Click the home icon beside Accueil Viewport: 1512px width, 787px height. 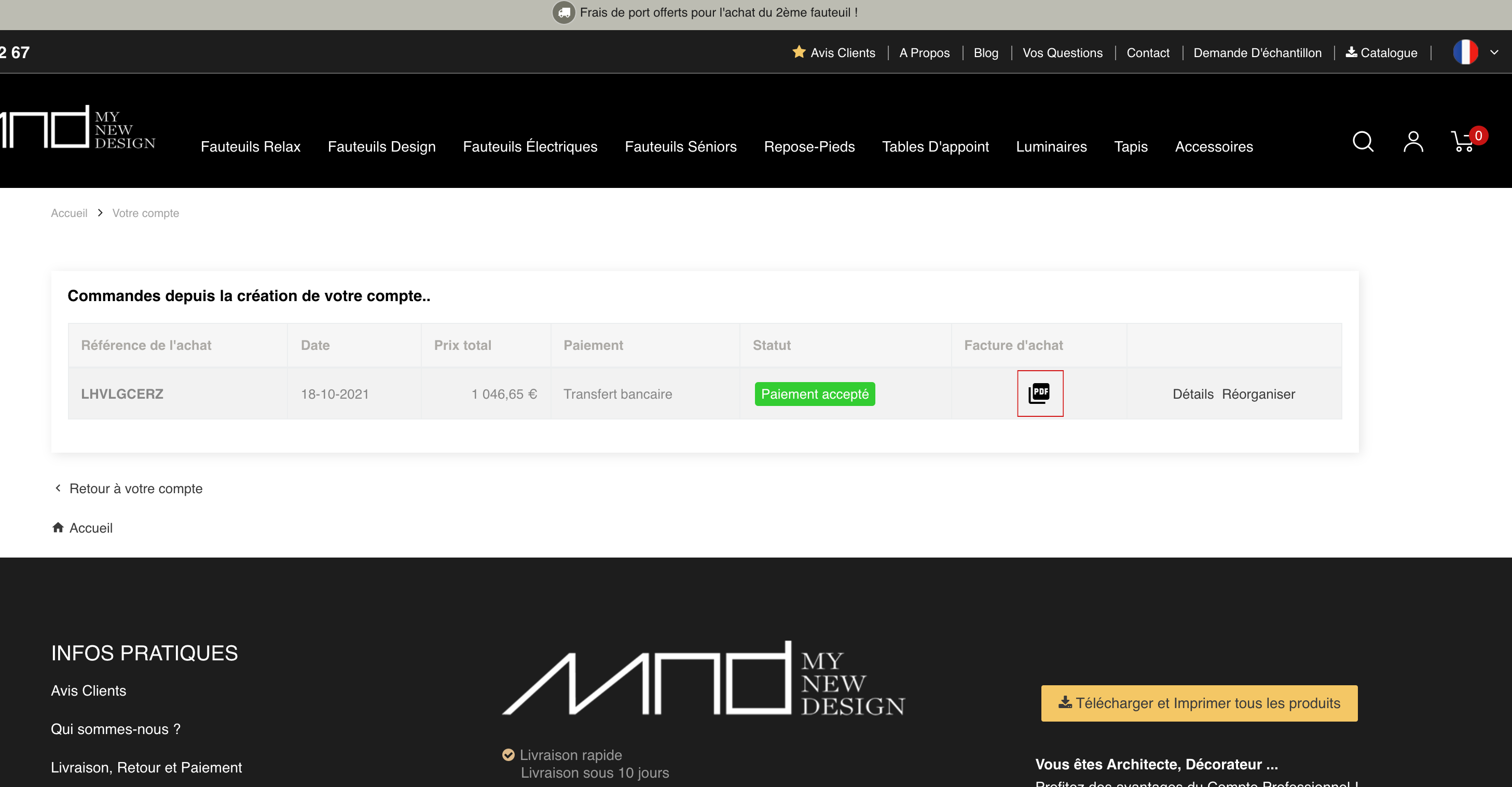pos(58,527)
